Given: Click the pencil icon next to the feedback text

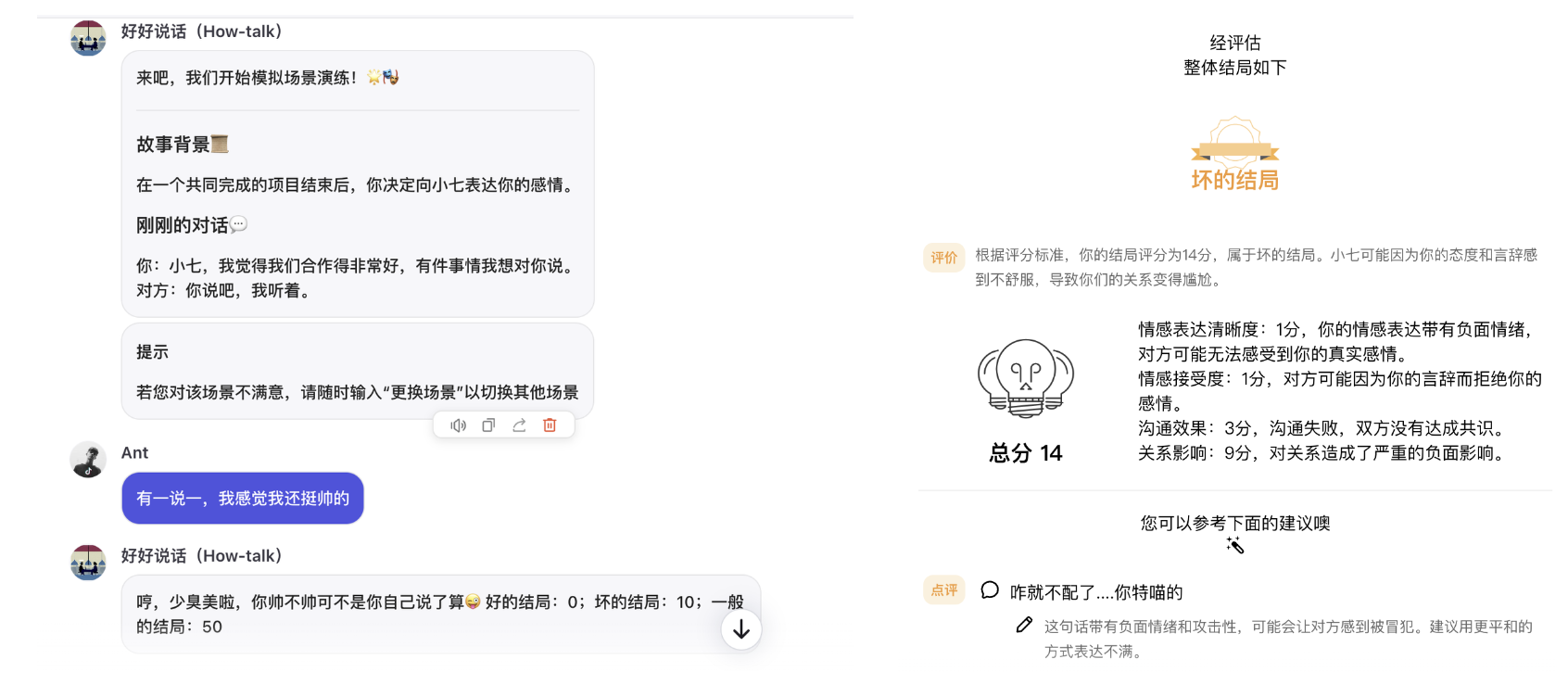Looking at the screenshot, I should (1024, 626).
